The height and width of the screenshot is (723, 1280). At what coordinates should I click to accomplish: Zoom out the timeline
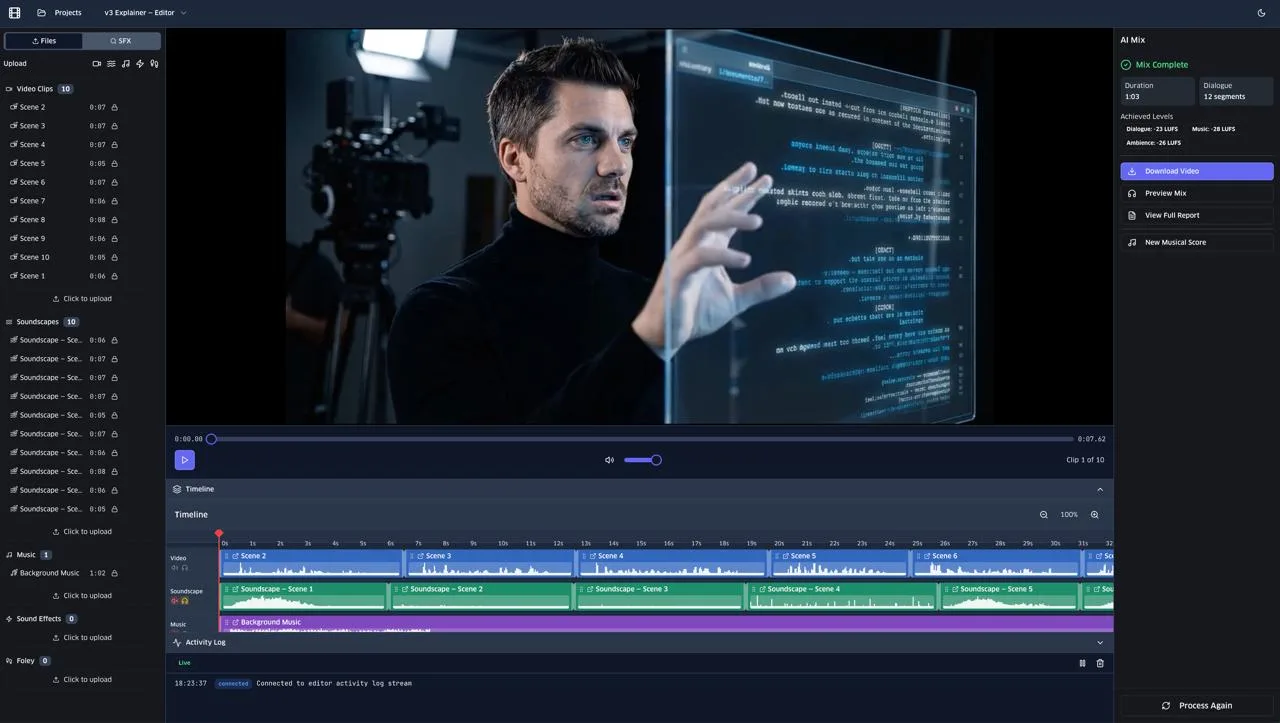[1043, 515]
